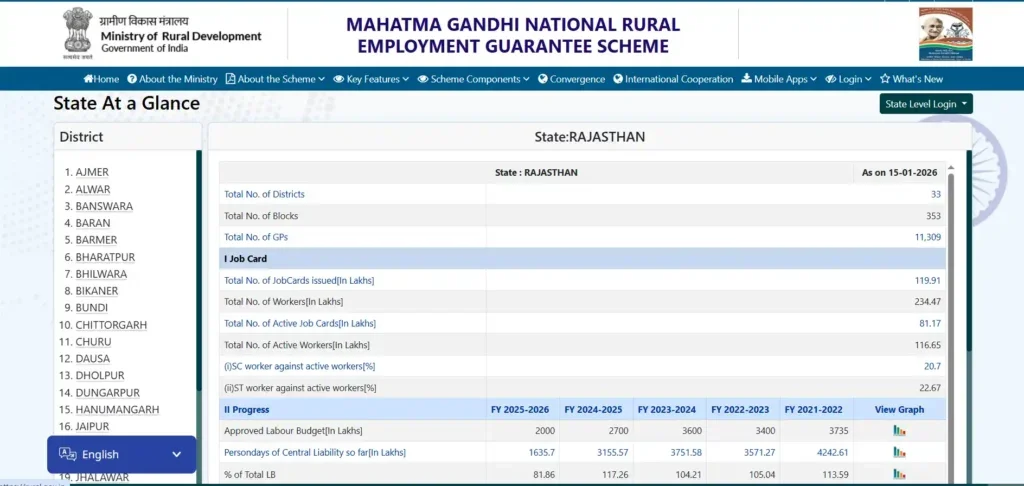This screenshot has width=1024, height=486.
Task: Select BHARATPUR district from the list
Action: [x=105, y=257]
